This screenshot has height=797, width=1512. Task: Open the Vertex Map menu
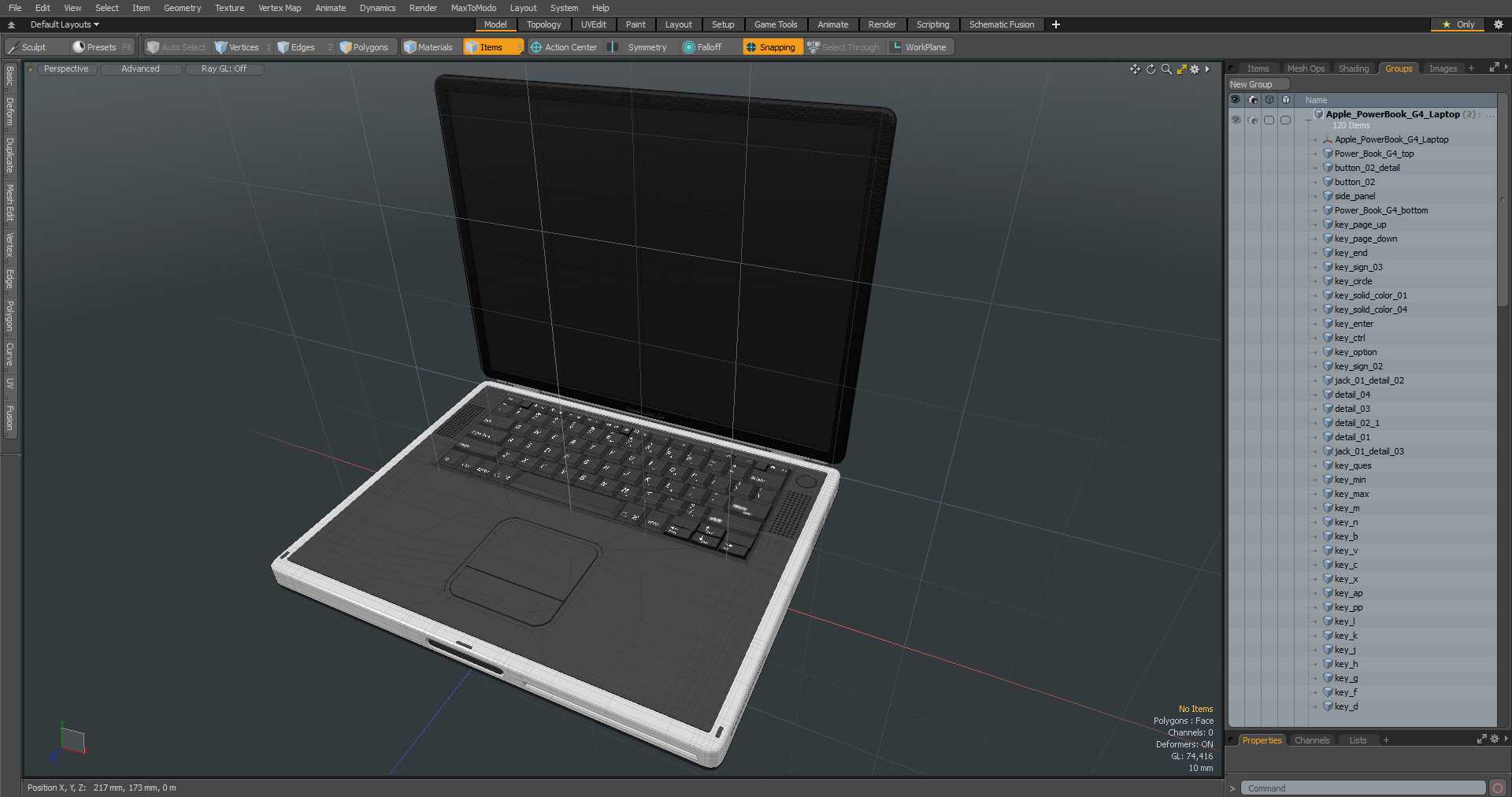tap(280, 8)
